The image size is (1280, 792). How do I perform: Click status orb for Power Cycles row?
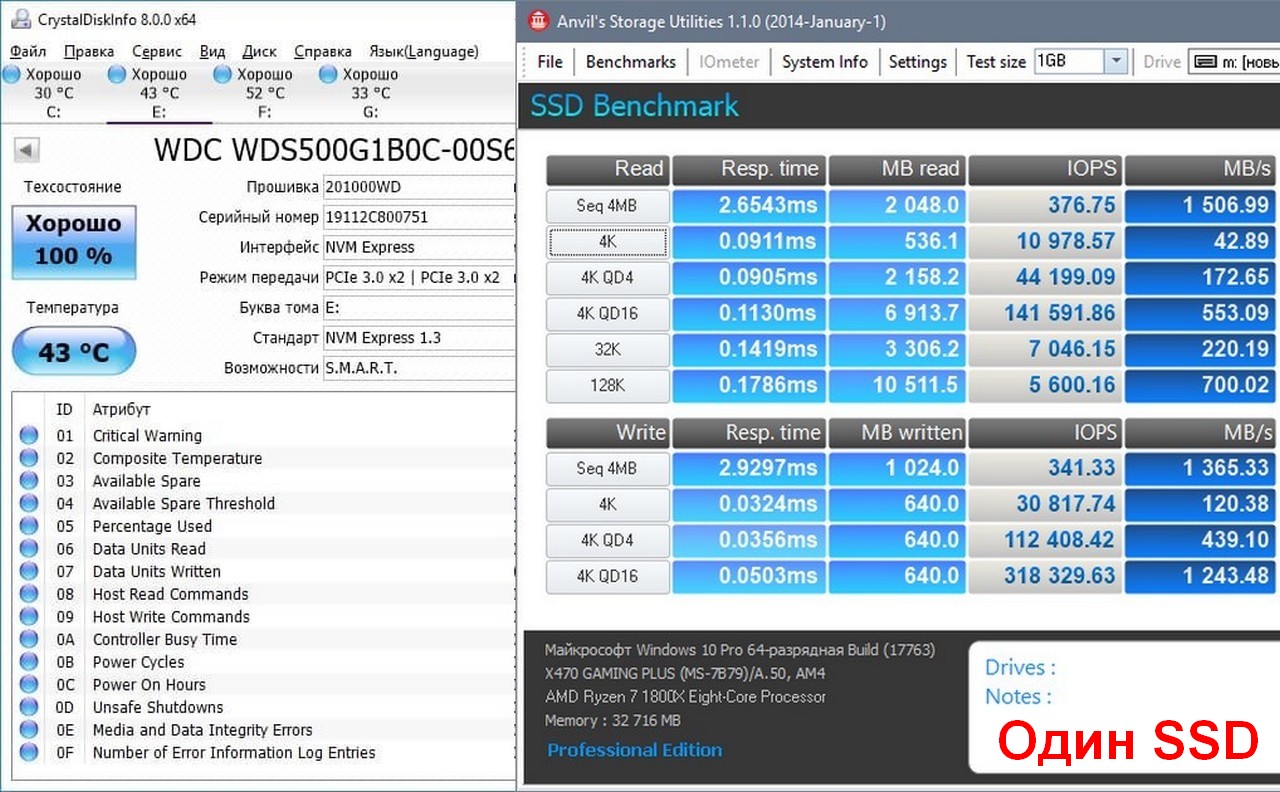[29, 662]
